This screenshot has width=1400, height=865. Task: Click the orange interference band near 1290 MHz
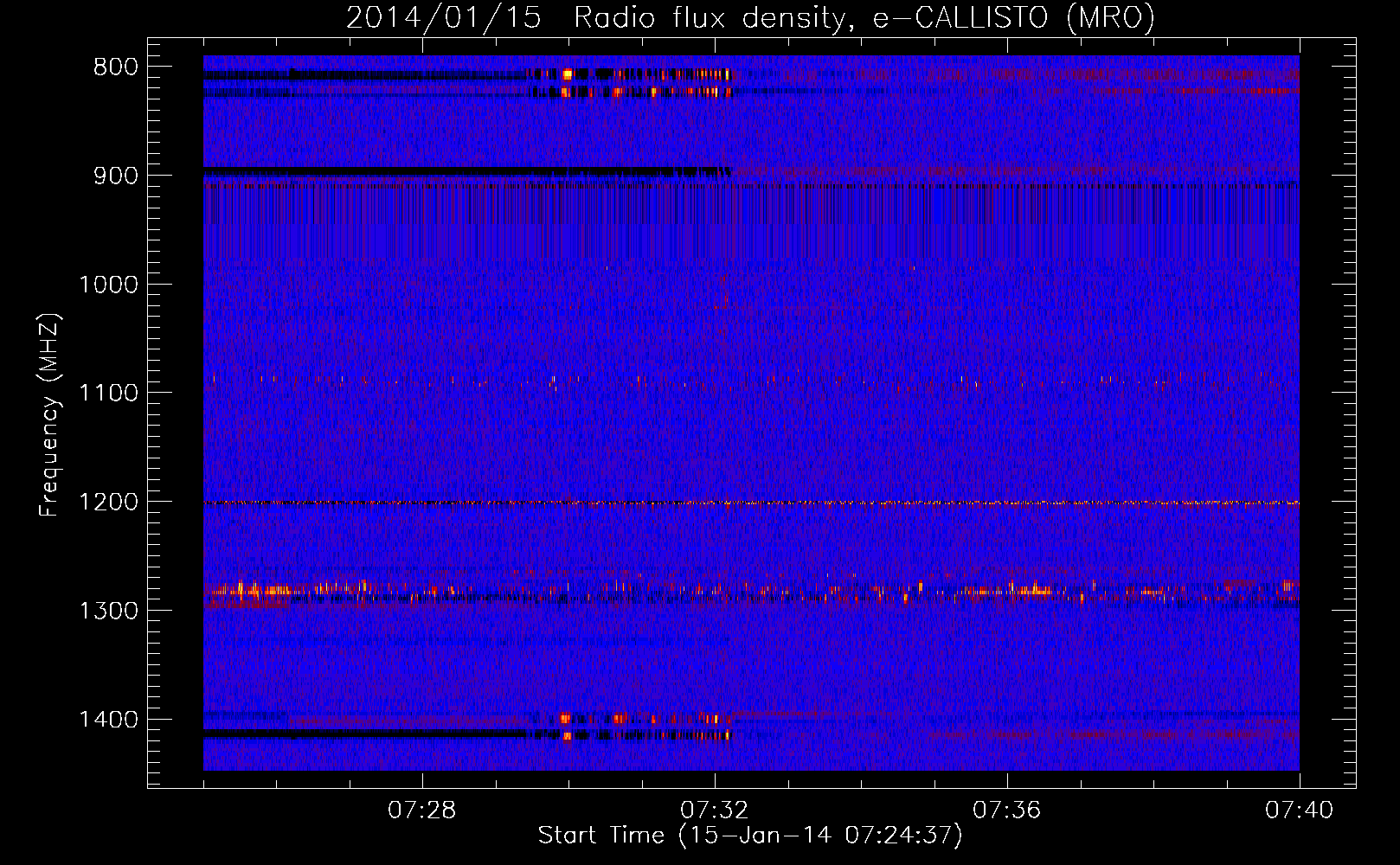751,591
